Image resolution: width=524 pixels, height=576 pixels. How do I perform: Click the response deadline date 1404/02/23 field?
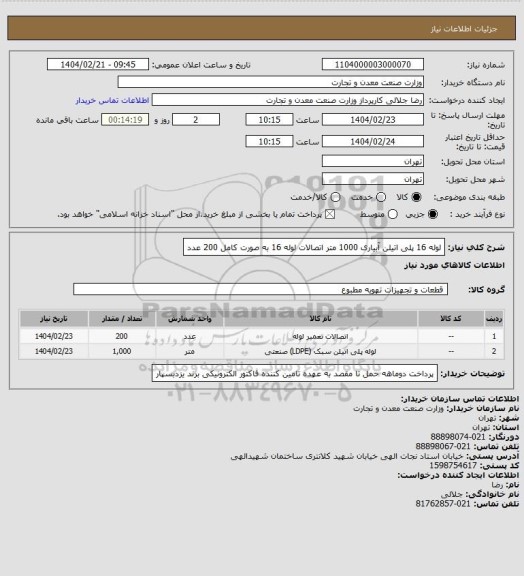tap(373, 120)
